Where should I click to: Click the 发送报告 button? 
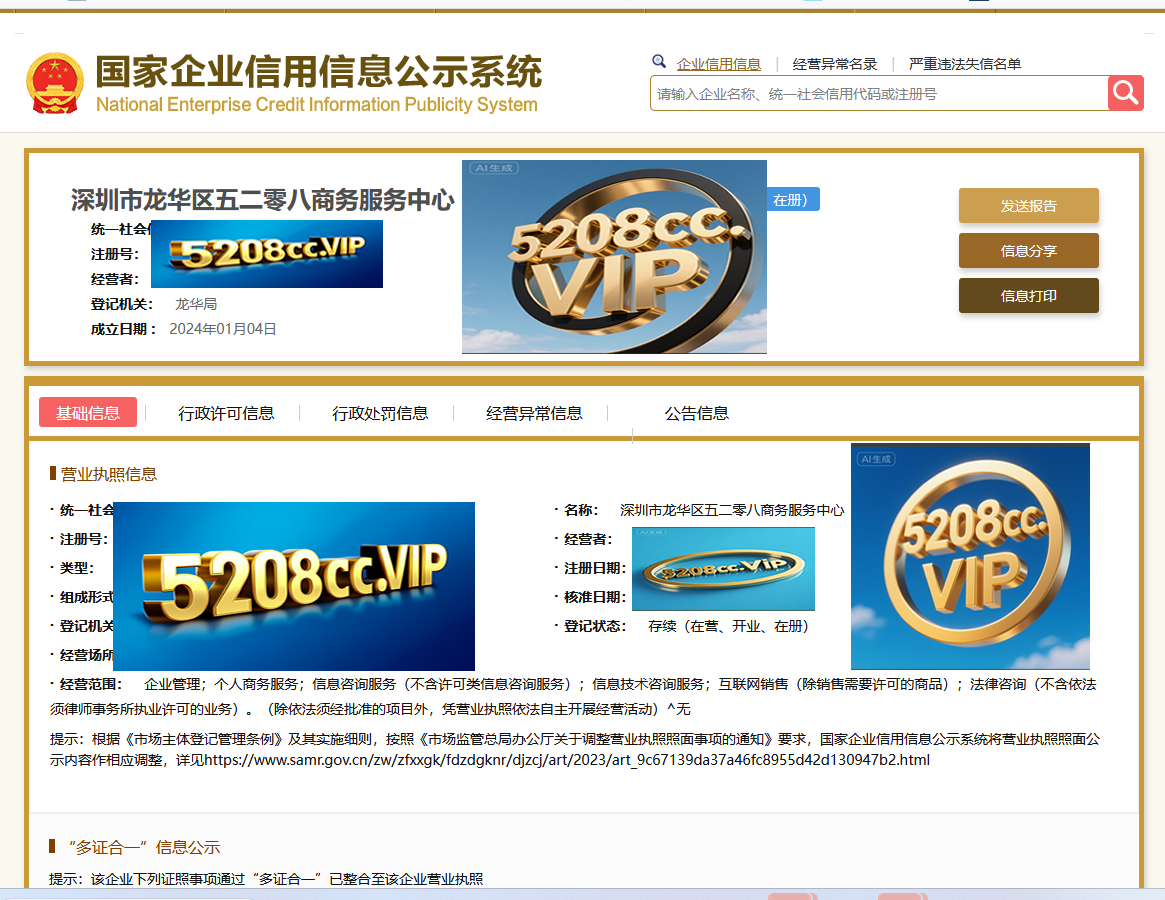tap(1028, 205)
